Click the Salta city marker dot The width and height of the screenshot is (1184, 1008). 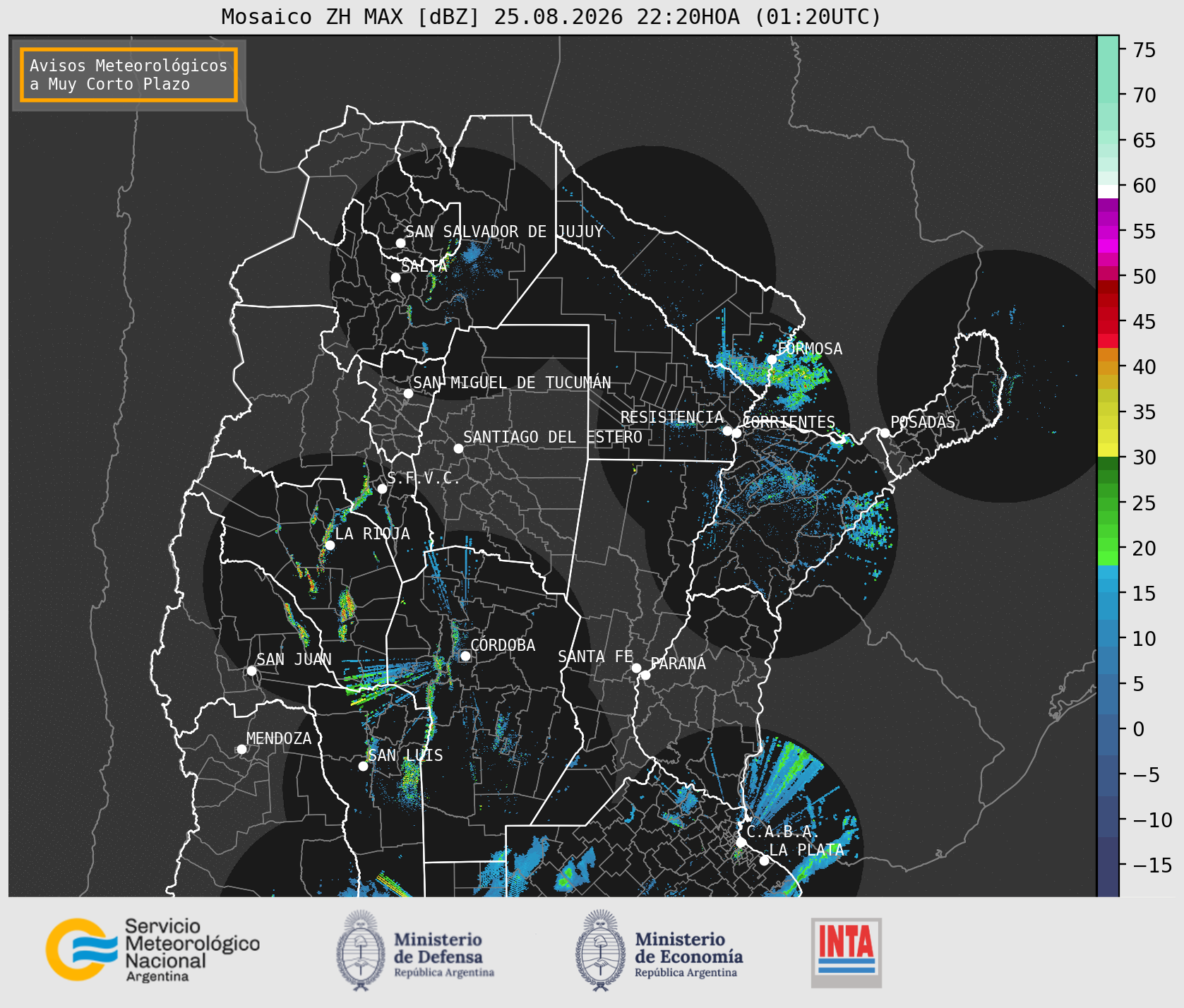395,277
